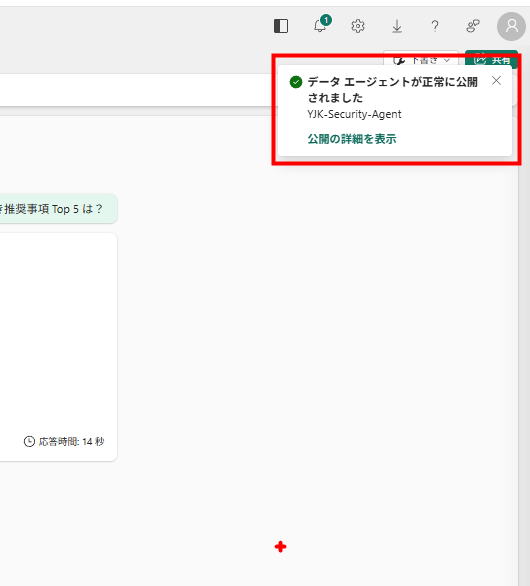
Task: Open the user account avatar
Action: tap(511, 26)
